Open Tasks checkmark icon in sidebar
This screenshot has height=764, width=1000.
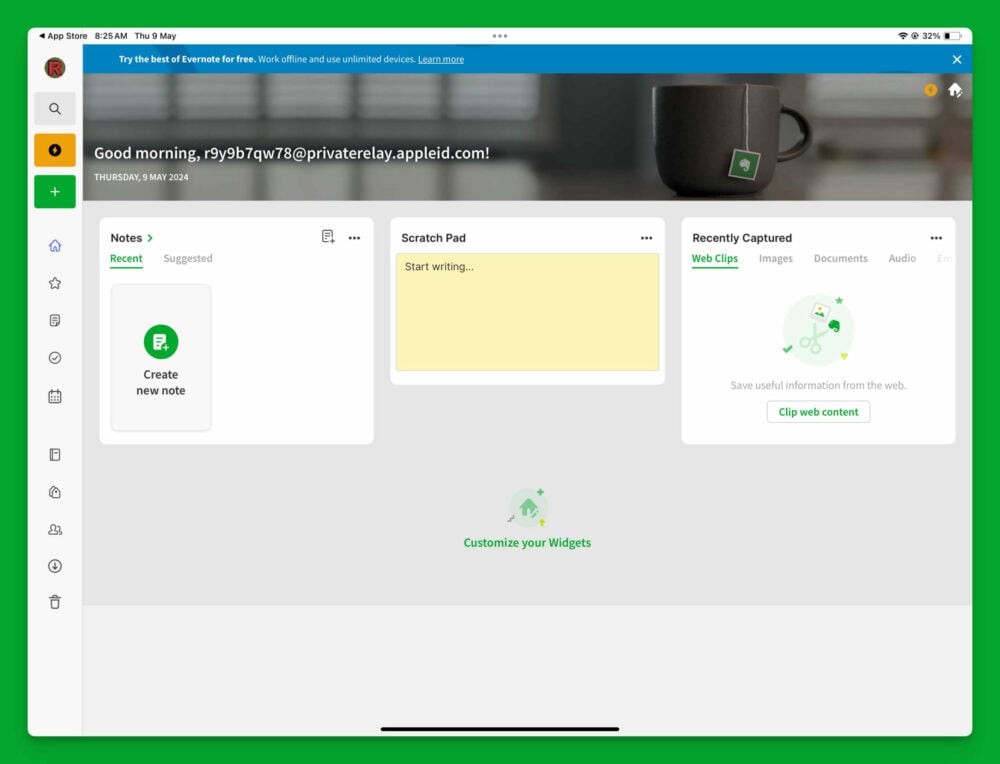point(55,358)
